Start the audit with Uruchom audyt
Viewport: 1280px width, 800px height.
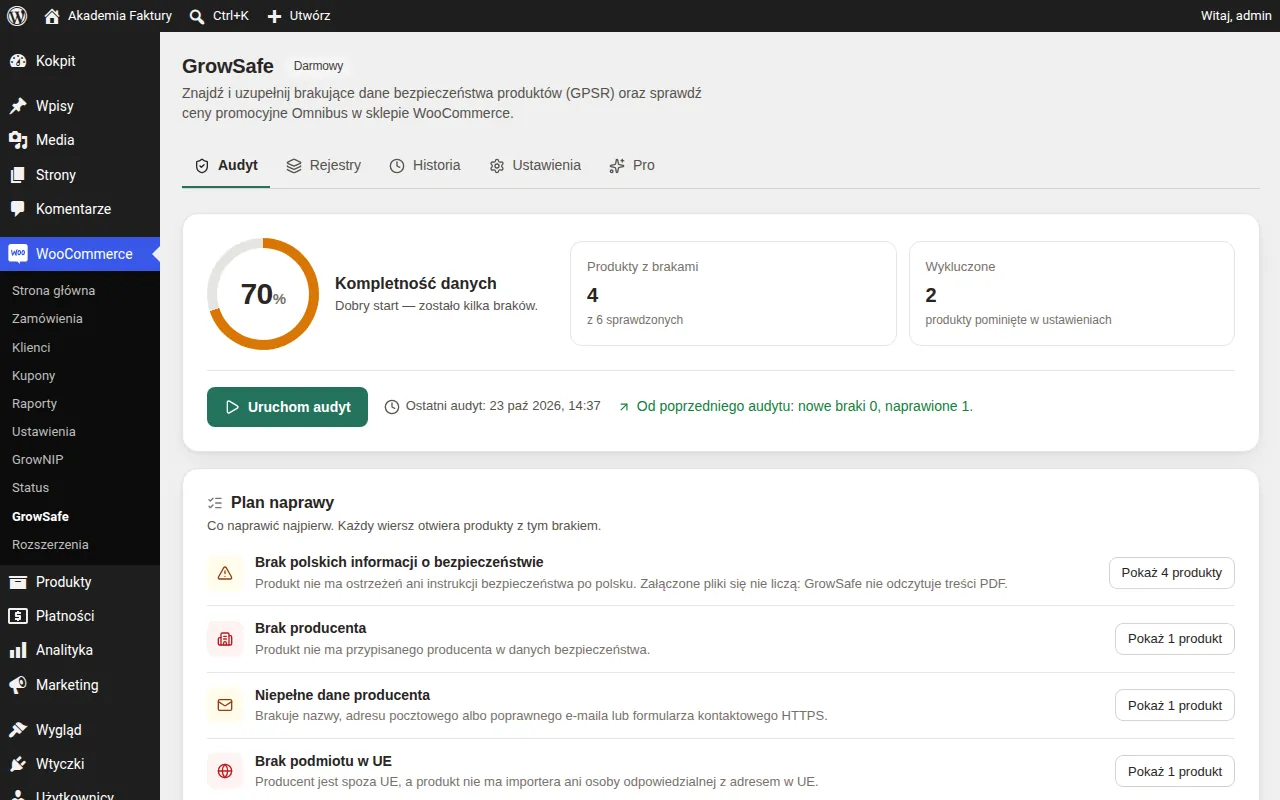pos(287,407)
